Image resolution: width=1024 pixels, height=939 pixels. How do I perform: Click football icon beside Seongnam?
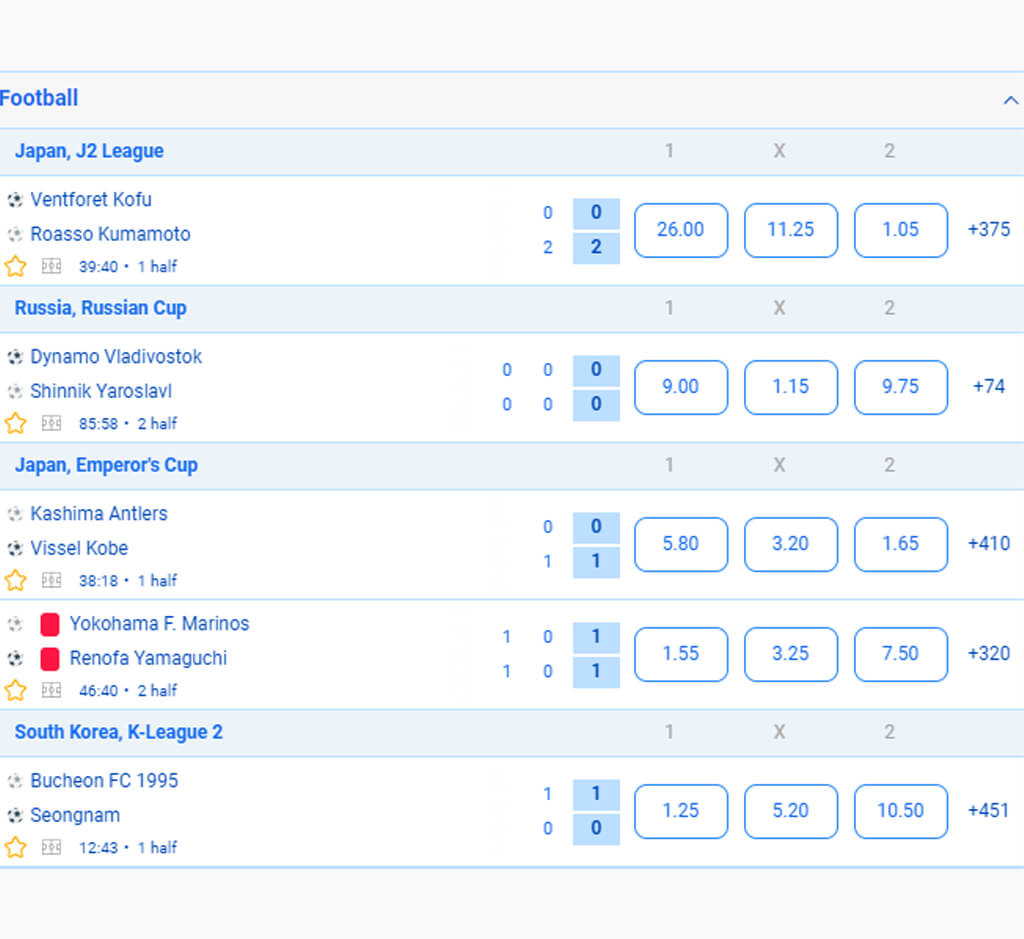click(15, 816)
